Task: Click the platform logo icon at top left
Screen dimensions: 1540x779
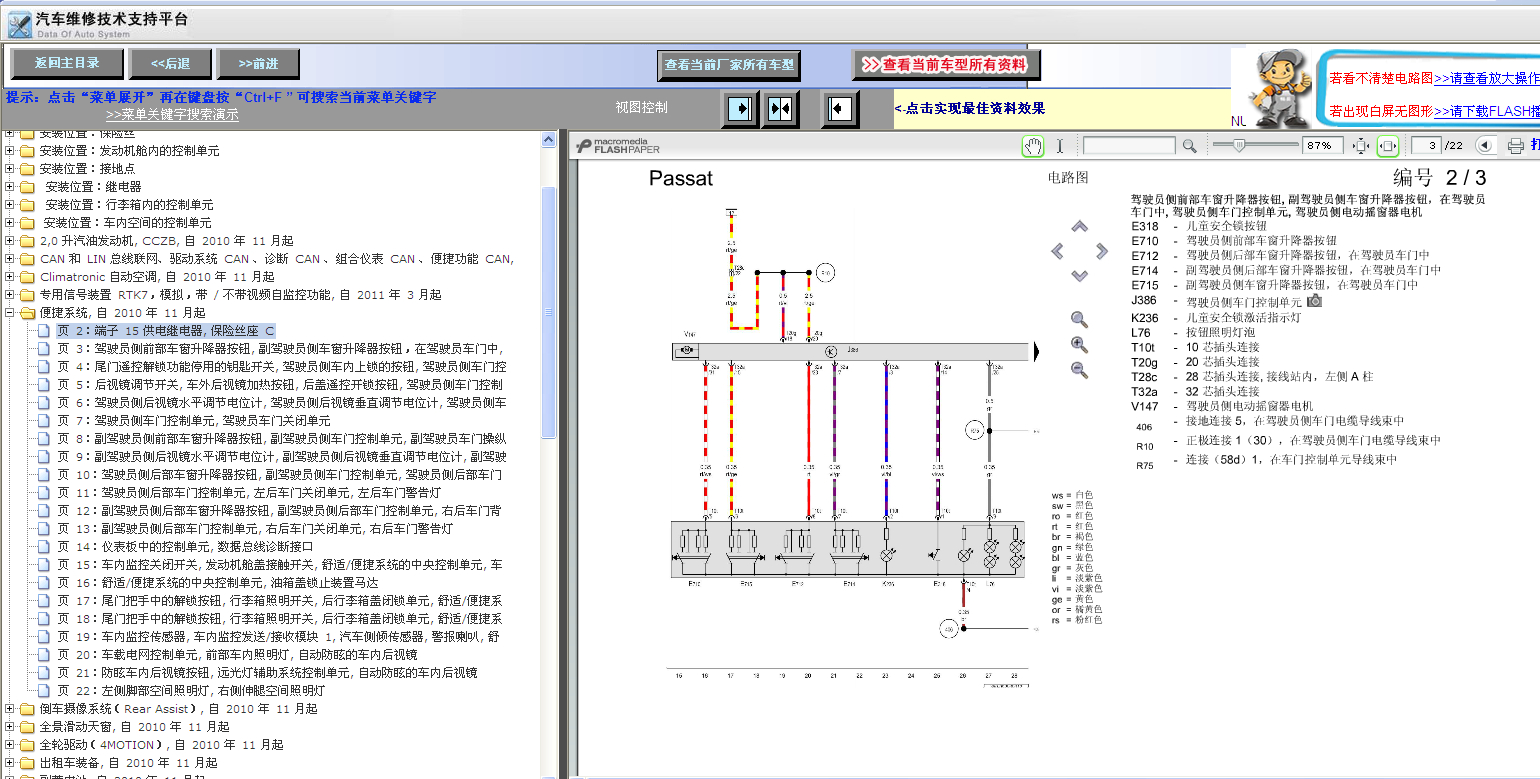Action: 19,24
